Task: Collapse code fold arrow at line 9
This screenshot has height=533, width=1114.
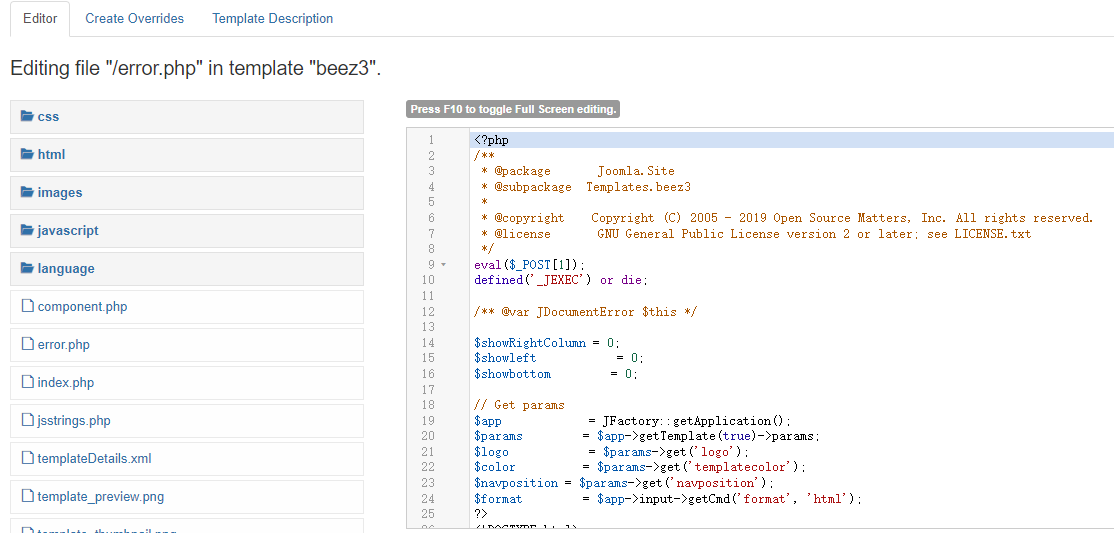Action: (444, 265)
